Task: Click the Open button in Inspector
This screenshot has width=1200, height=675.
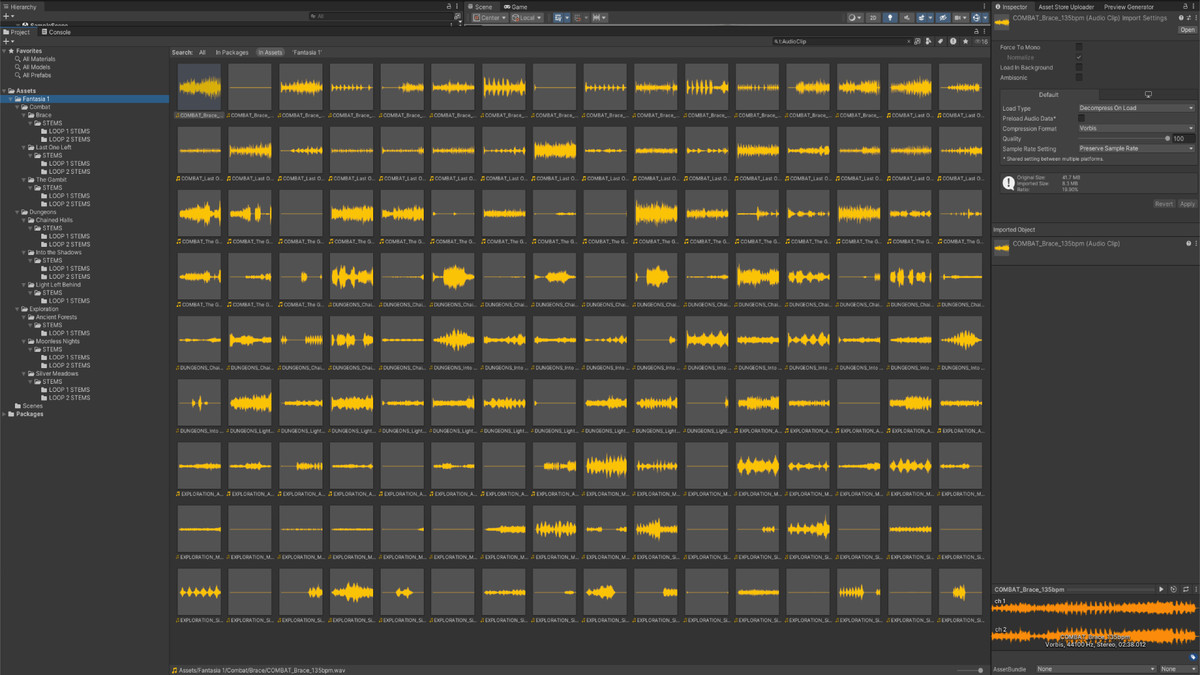Action: pos(1186,30)
